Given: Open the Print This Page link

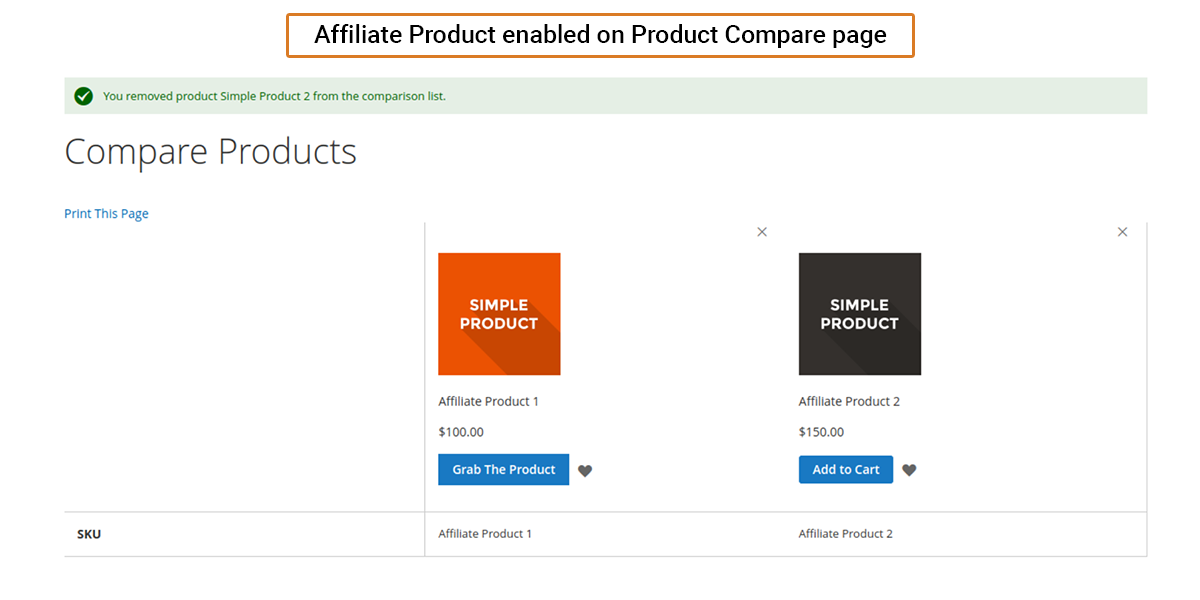Looking at the screenshot, I should tap(106, 213).
